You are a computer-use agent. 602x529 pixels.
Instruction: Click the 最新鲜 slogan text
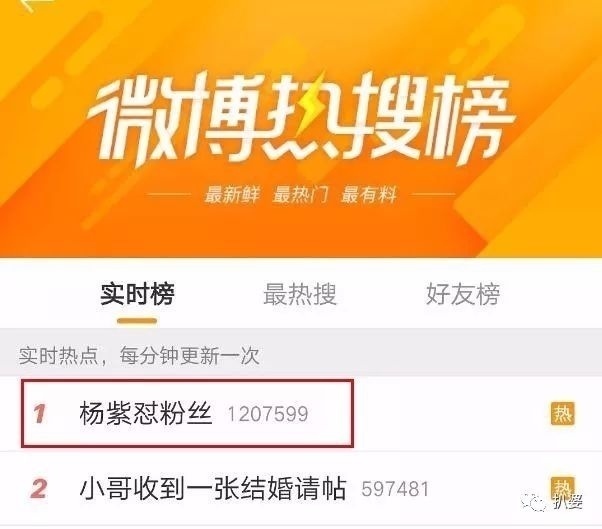click(x=232, y=194)
